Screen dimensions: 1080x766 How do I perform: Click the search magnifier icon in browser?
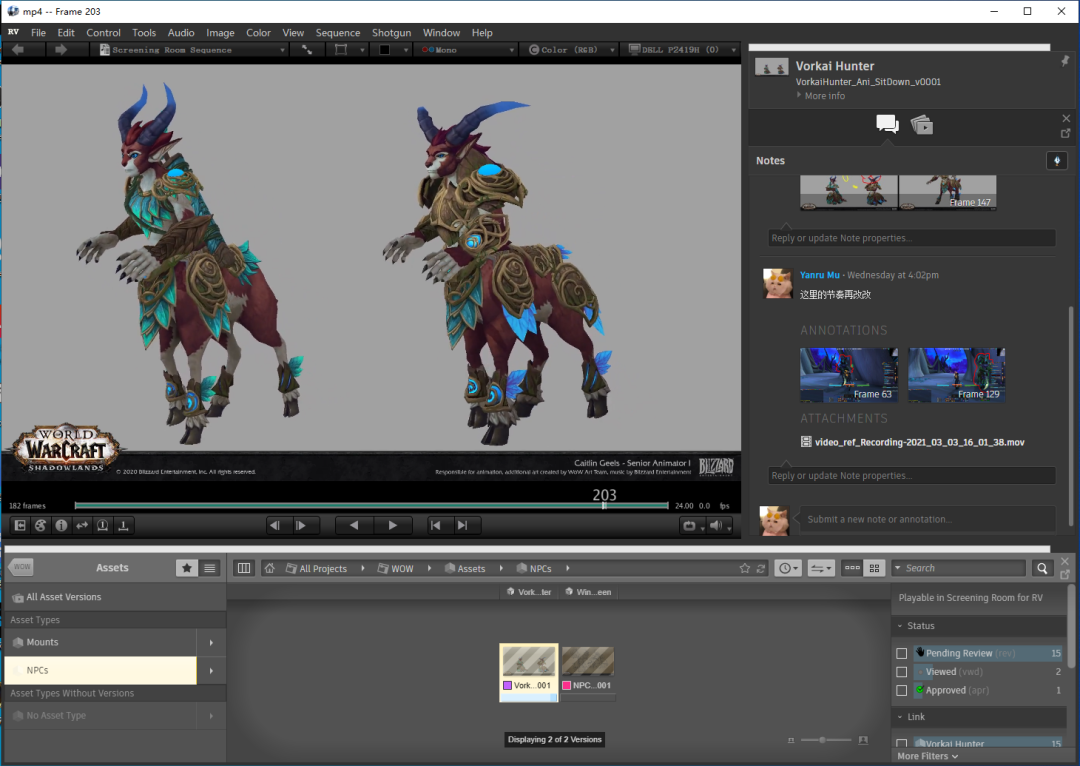pos(1042,568)
